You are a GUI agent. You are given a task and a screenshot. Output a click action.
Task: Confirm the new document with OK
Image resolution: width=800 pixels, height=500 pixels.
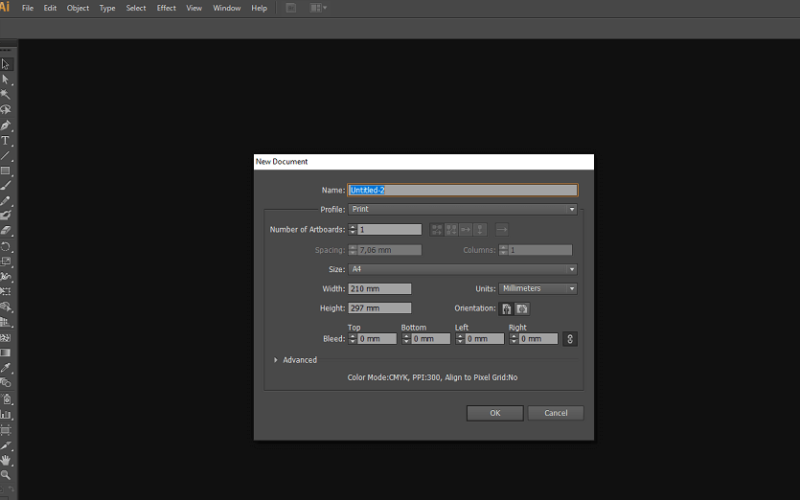pos(495,413)
